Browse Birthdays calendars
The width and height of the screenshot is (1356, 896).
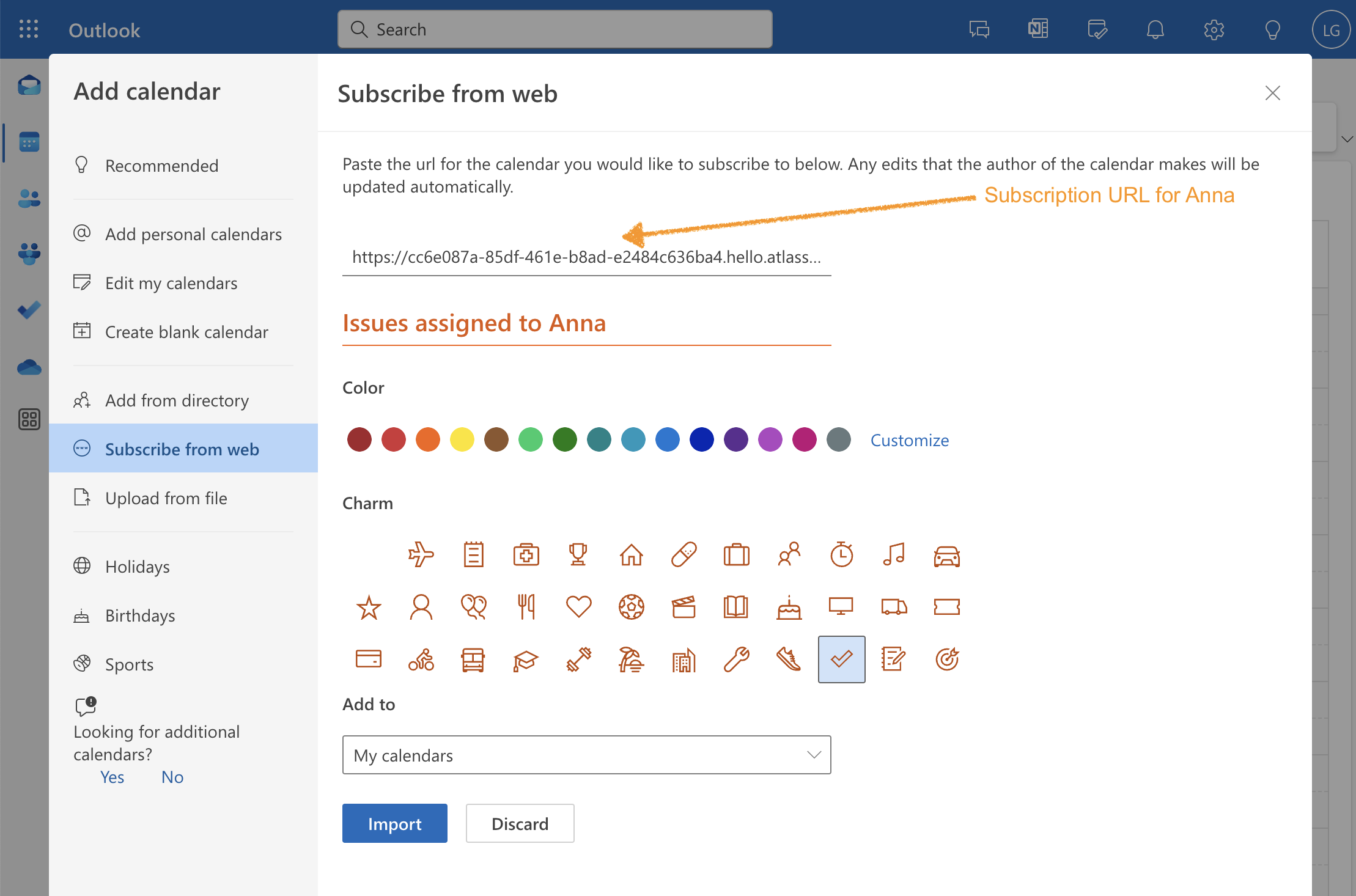click(183, 615)
